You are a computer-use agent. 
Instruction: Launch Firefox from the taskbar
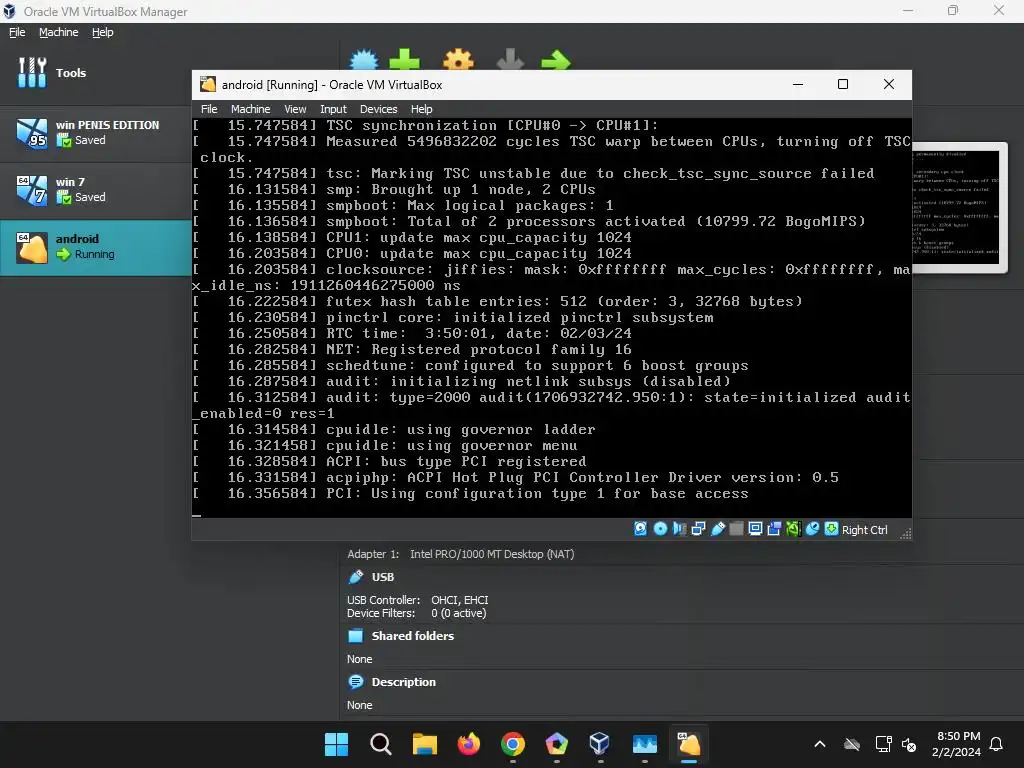(x=468, y=744)
